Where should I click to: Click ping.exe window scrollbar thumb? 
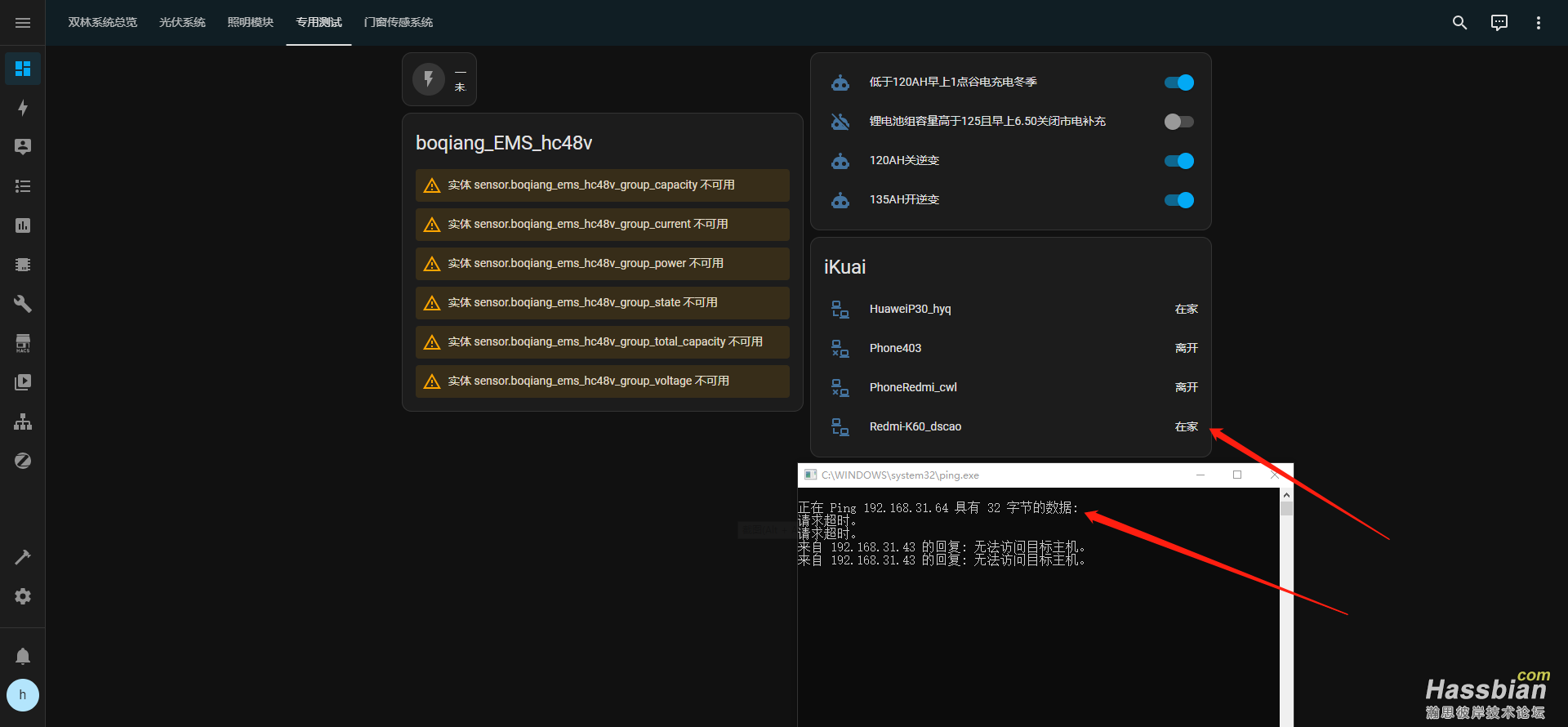pyautogui.click(x=1286, y=509)
